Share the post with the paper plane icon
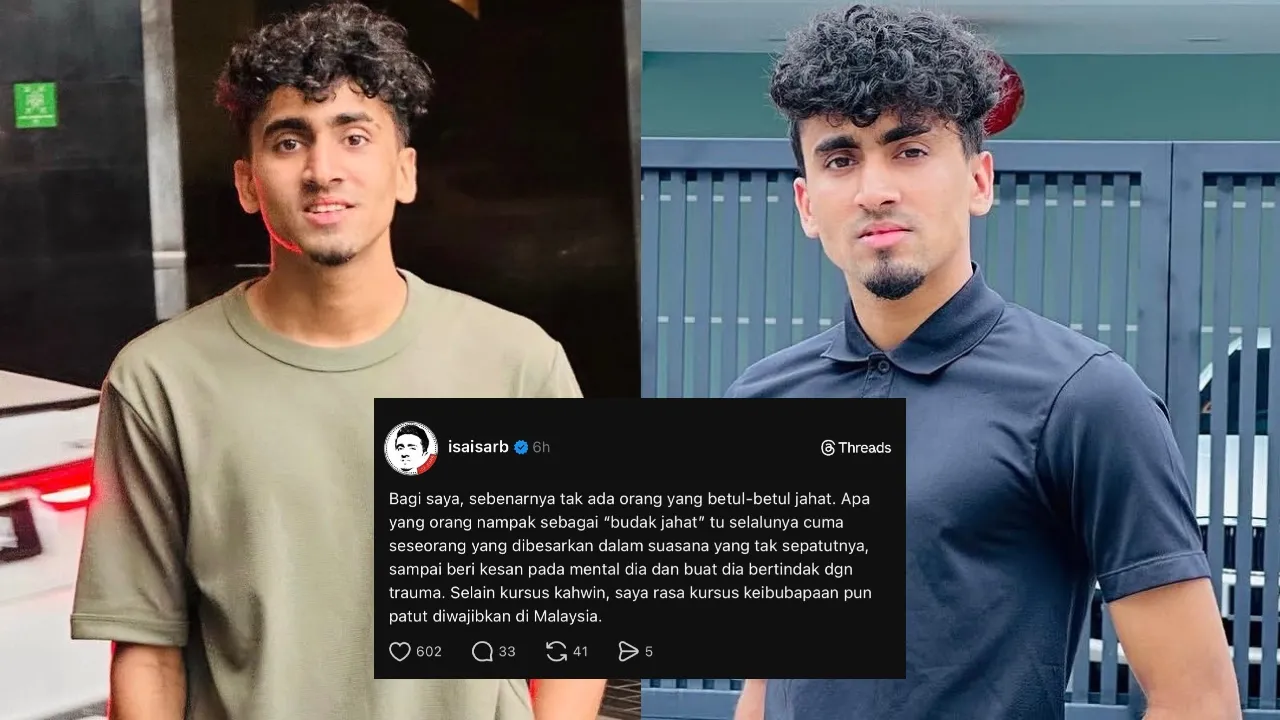 [628, 652]
